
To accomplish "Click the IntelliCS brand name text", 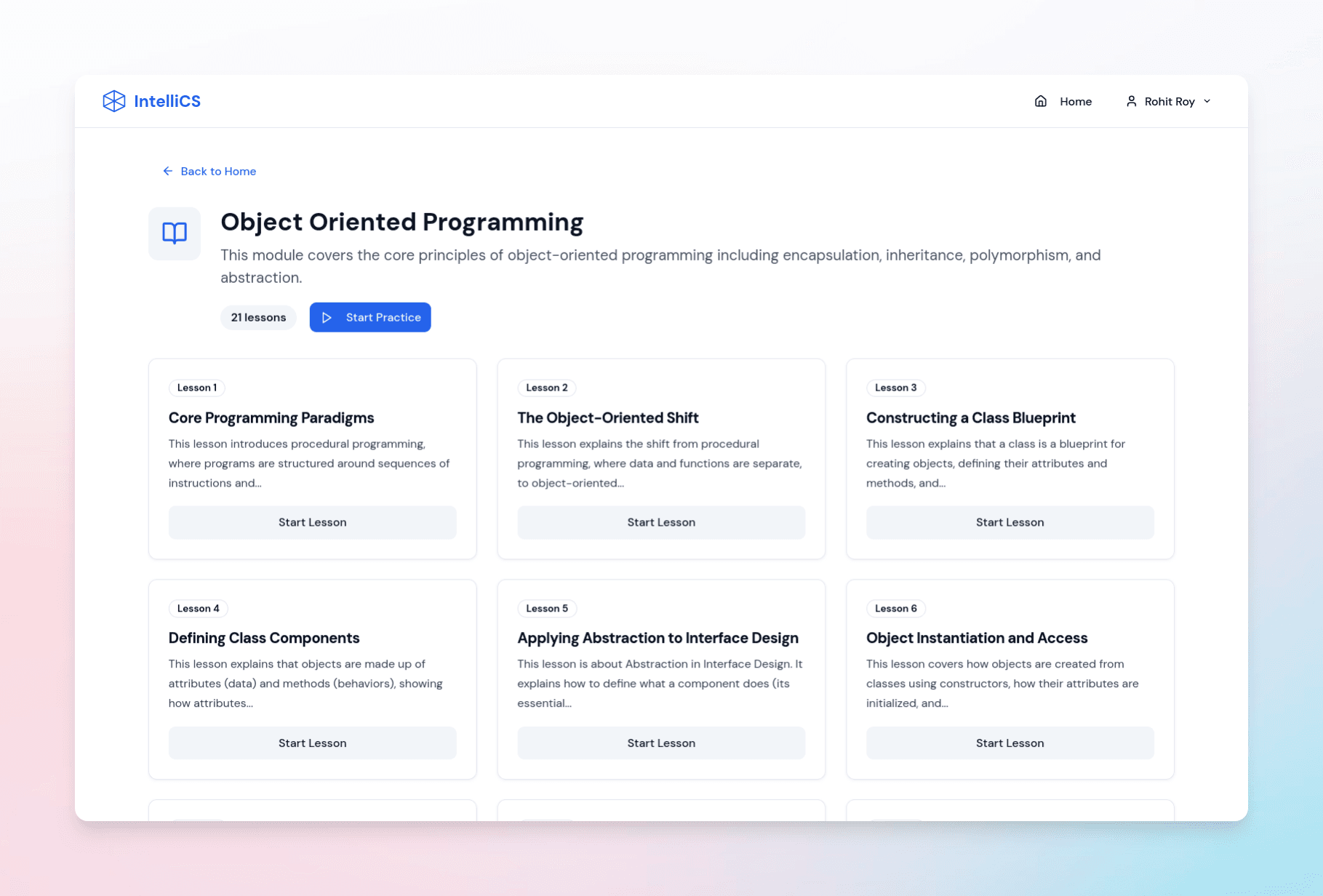I will [167, 101].
